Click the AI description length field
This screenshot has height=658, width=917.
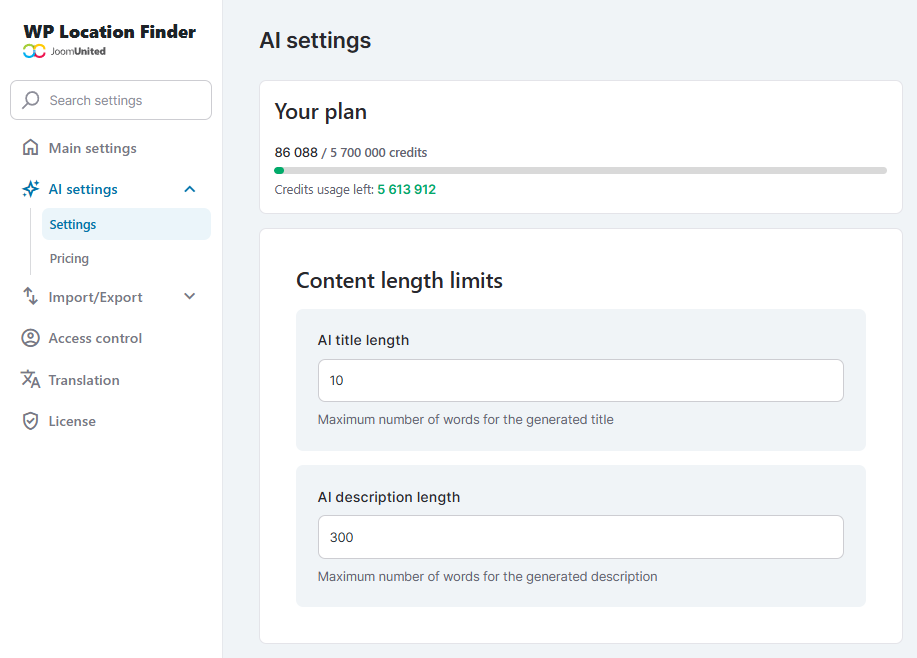[580, 537]
